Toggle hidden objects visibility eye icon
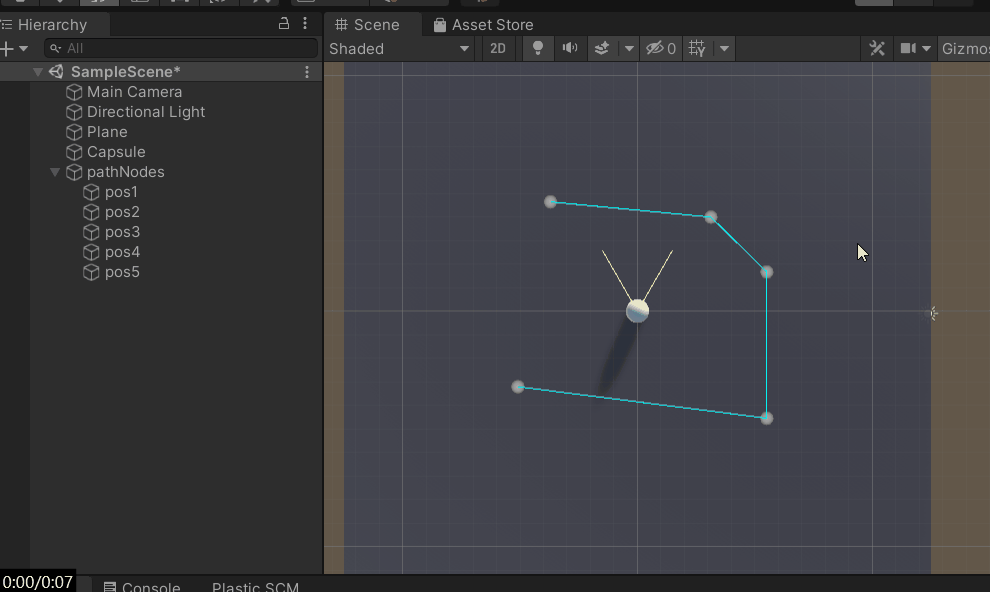Image resolution: width=990 pixels, height=592 pixels. 660,49
